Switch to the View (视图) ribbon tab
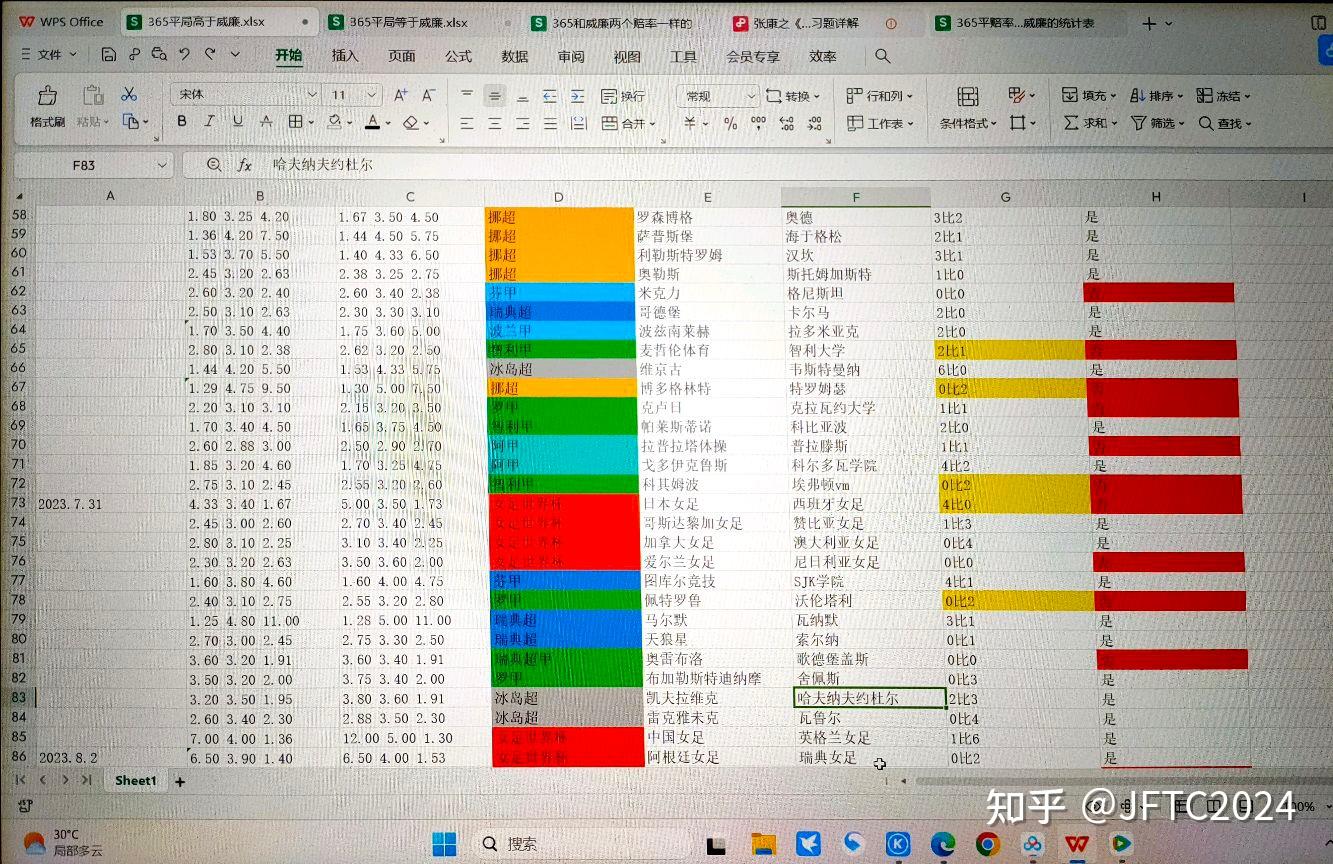 pyautogui.click(x=627, y=56)
